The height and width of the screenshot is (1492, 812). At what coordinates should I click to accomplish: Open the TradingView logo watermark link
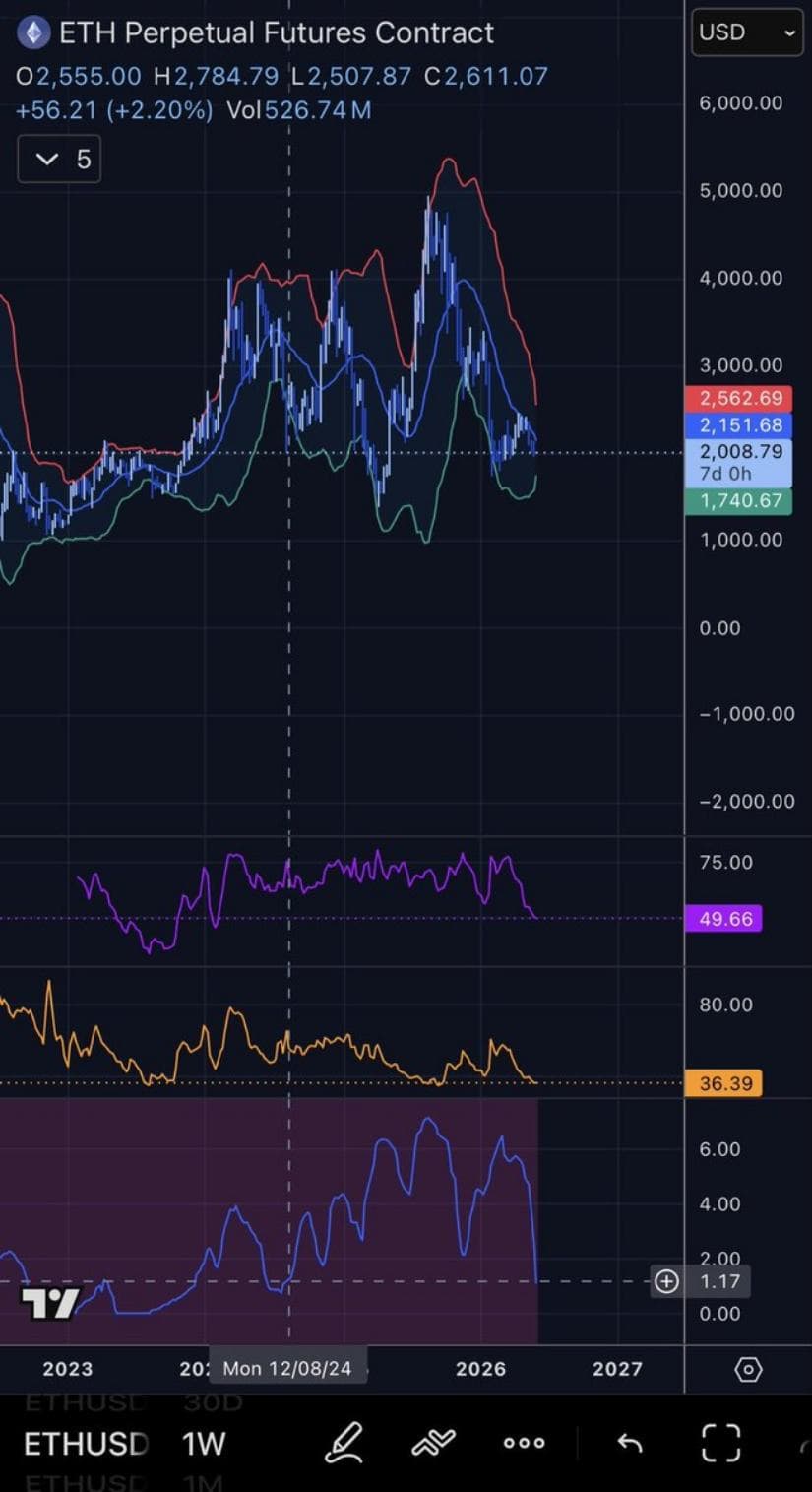pyautogui.click(x=49, y=1303)
